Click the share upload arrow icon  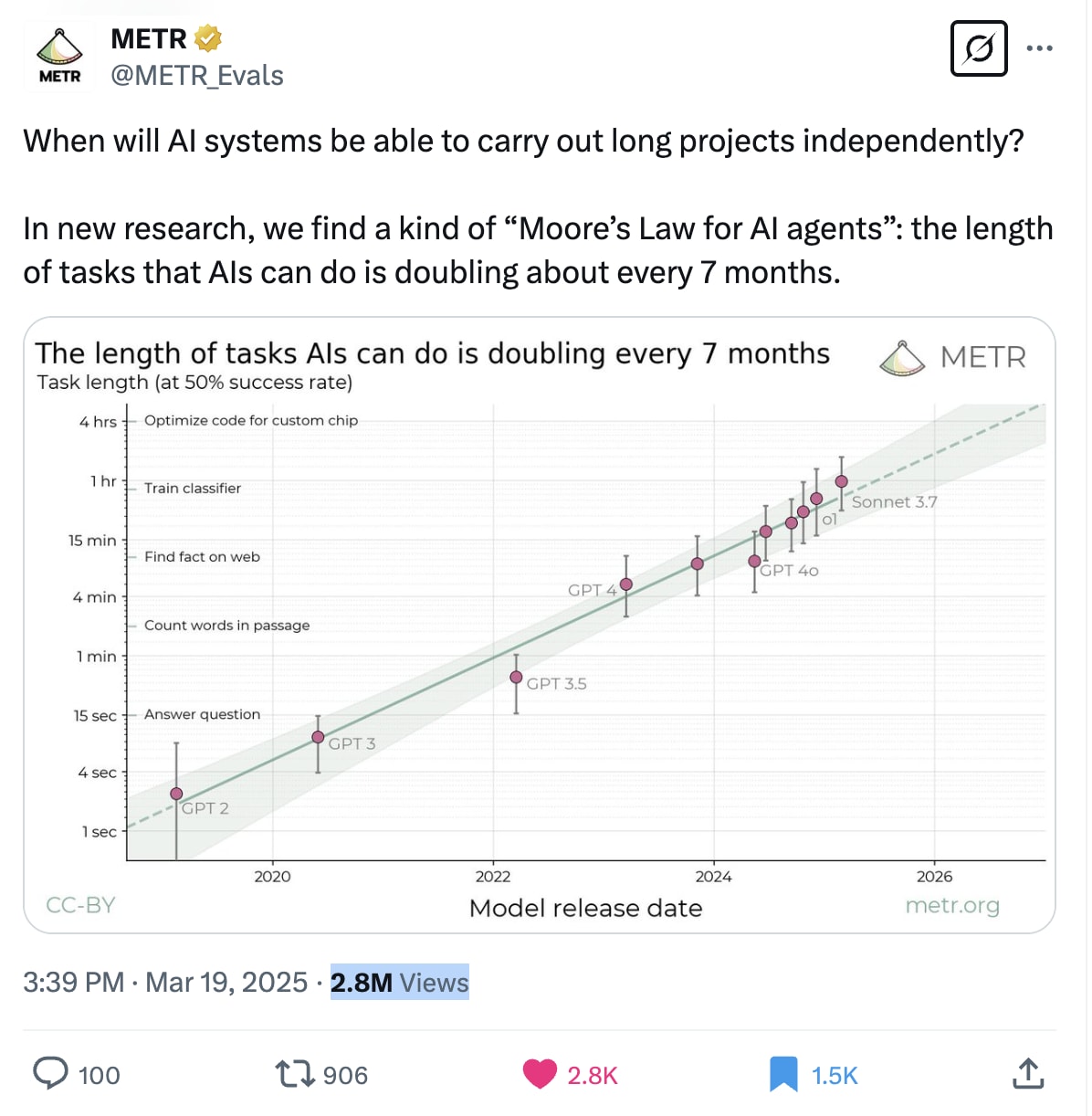(x=1028, y=1074)
